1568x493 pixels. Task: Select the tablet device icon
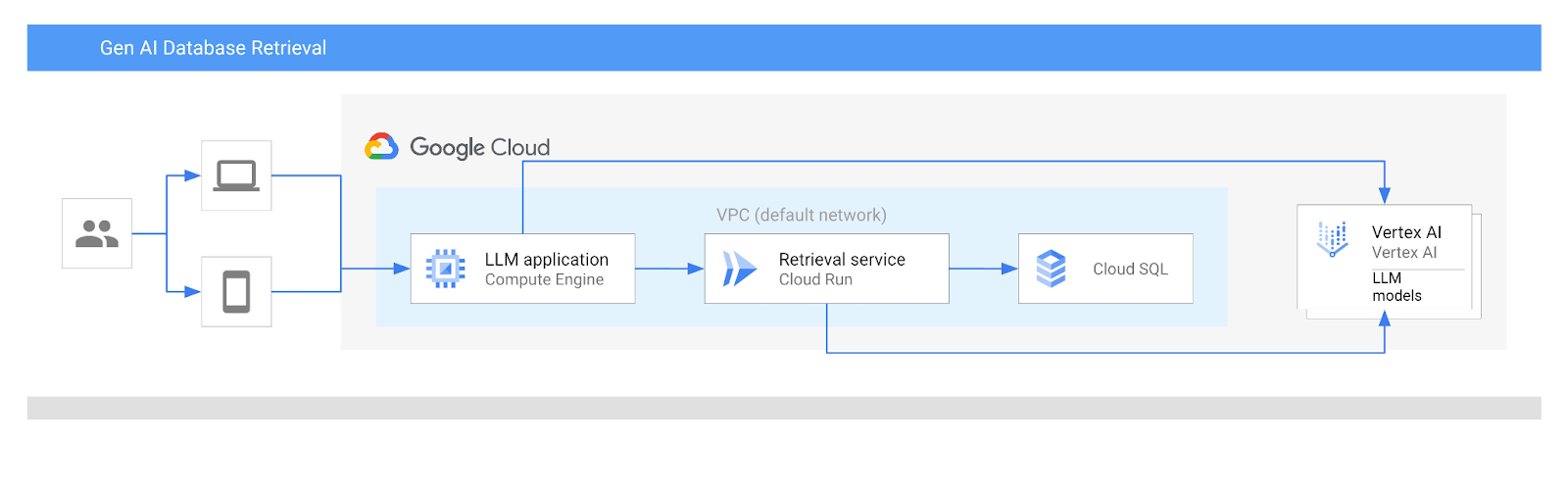click(x=236, y=291)
